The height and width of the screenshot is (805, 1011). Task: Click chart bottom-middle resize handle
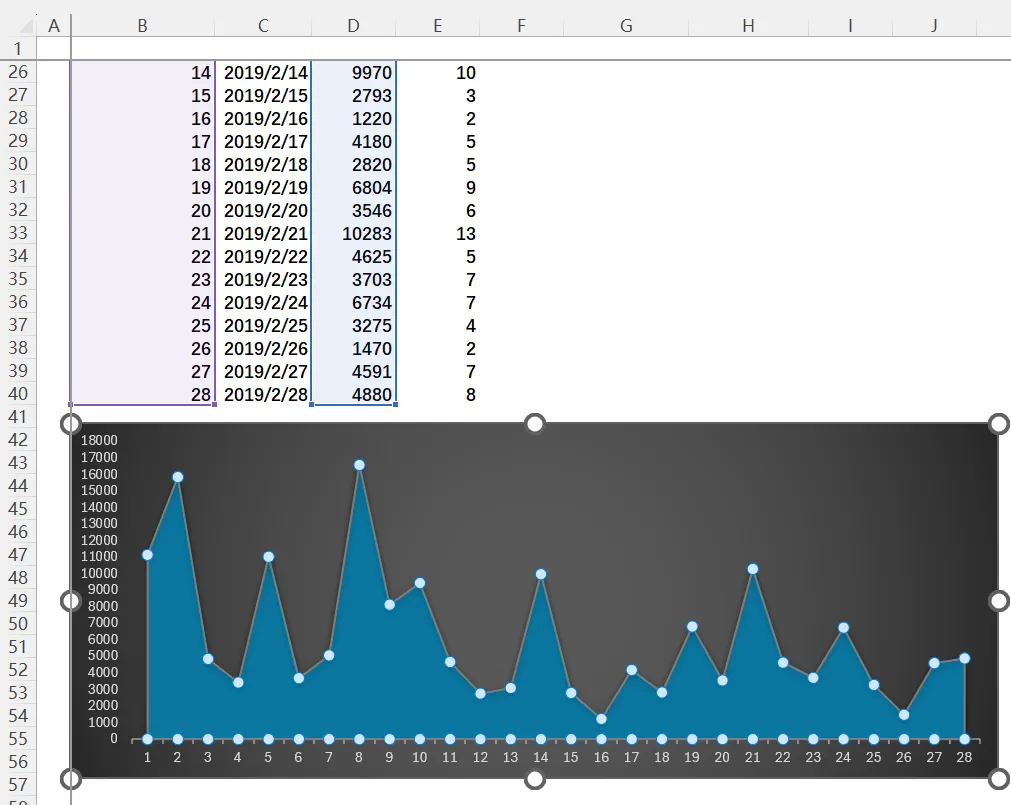click(x=535, y=779)
